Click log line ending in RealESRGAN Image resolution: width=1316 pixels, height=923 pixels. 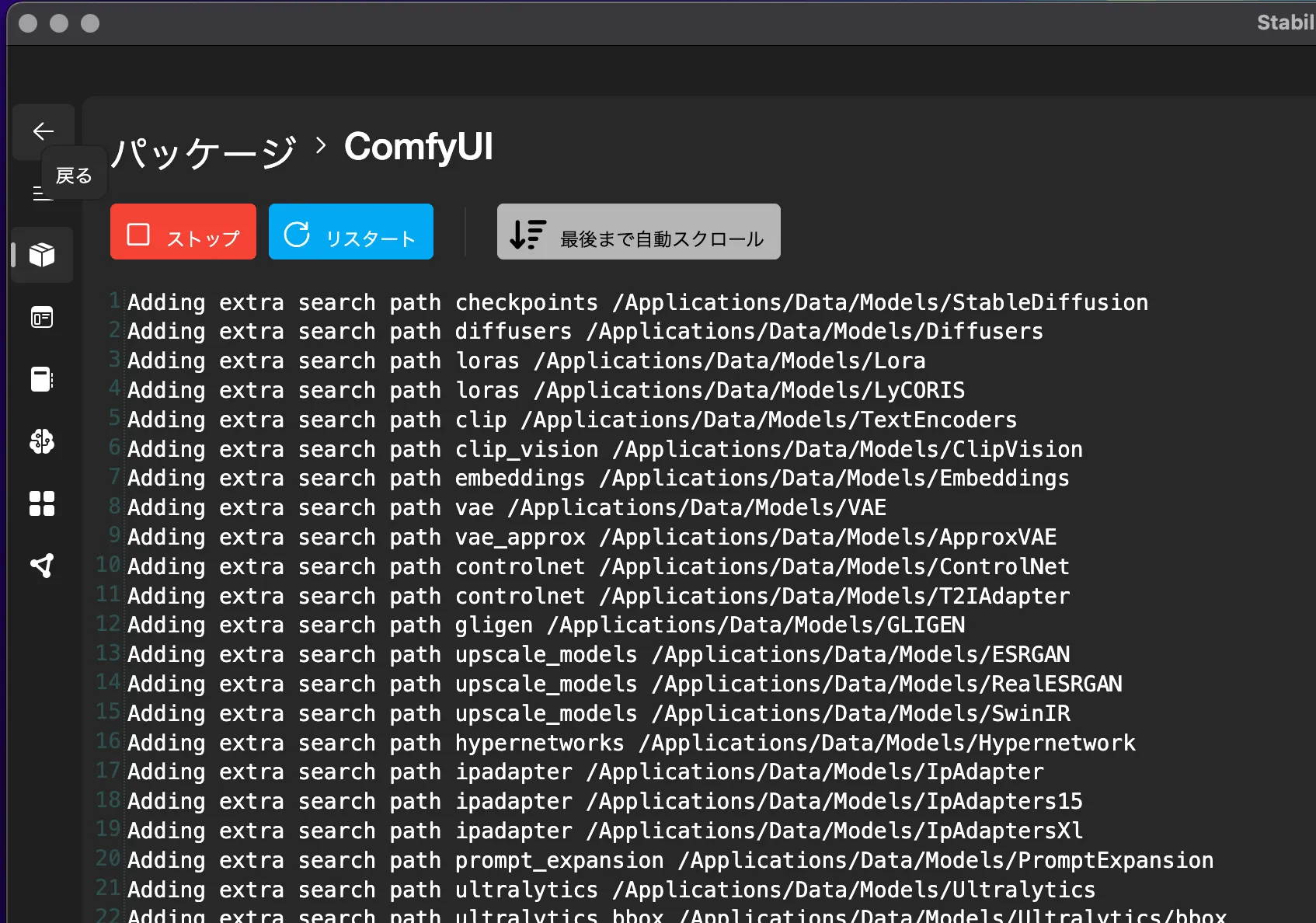click(x=625, y=684)
